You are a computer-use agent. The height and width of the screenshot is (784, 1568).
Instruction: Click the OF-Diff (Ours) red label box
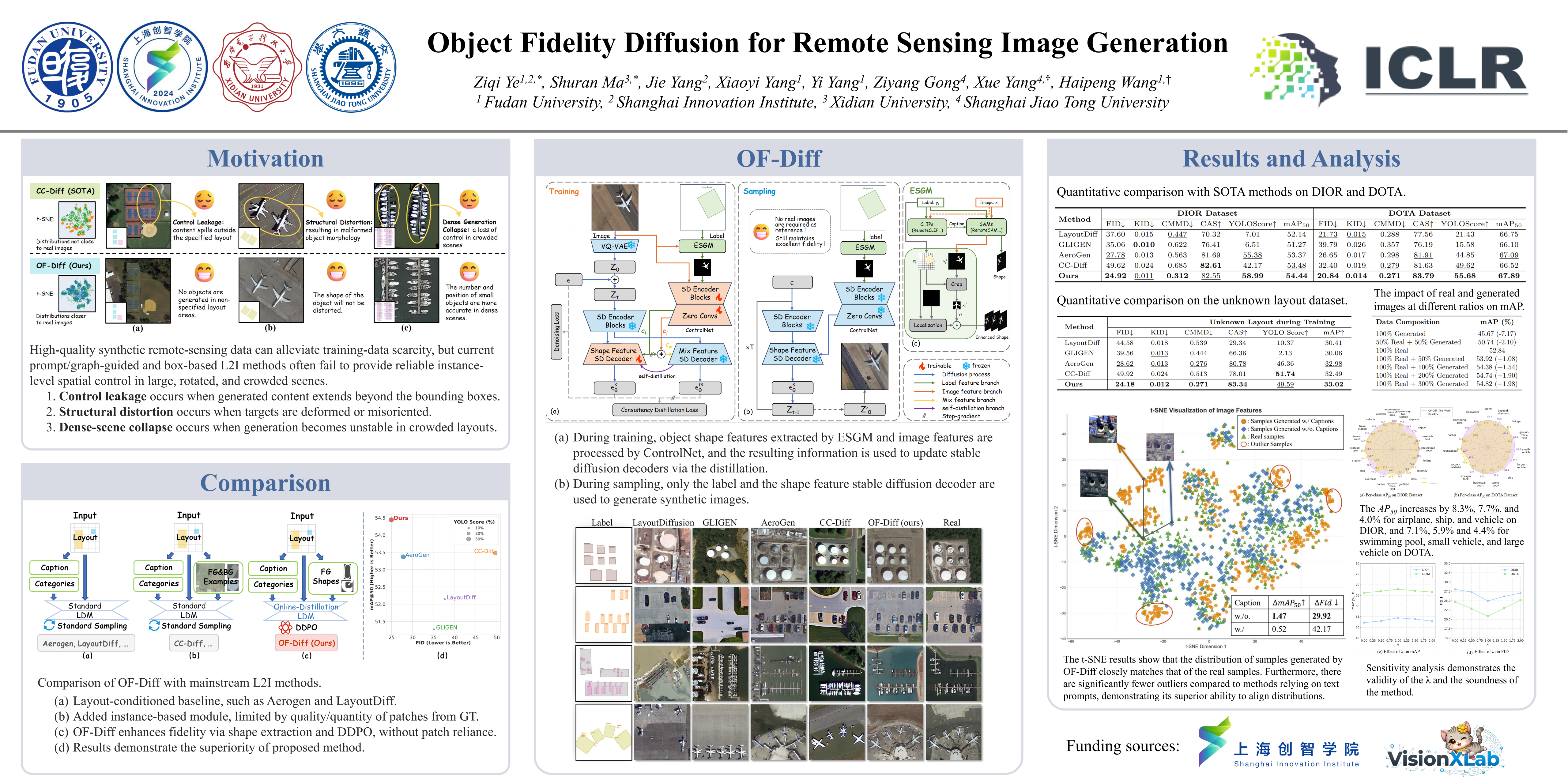pyautogui.click(x=306, y=643)
